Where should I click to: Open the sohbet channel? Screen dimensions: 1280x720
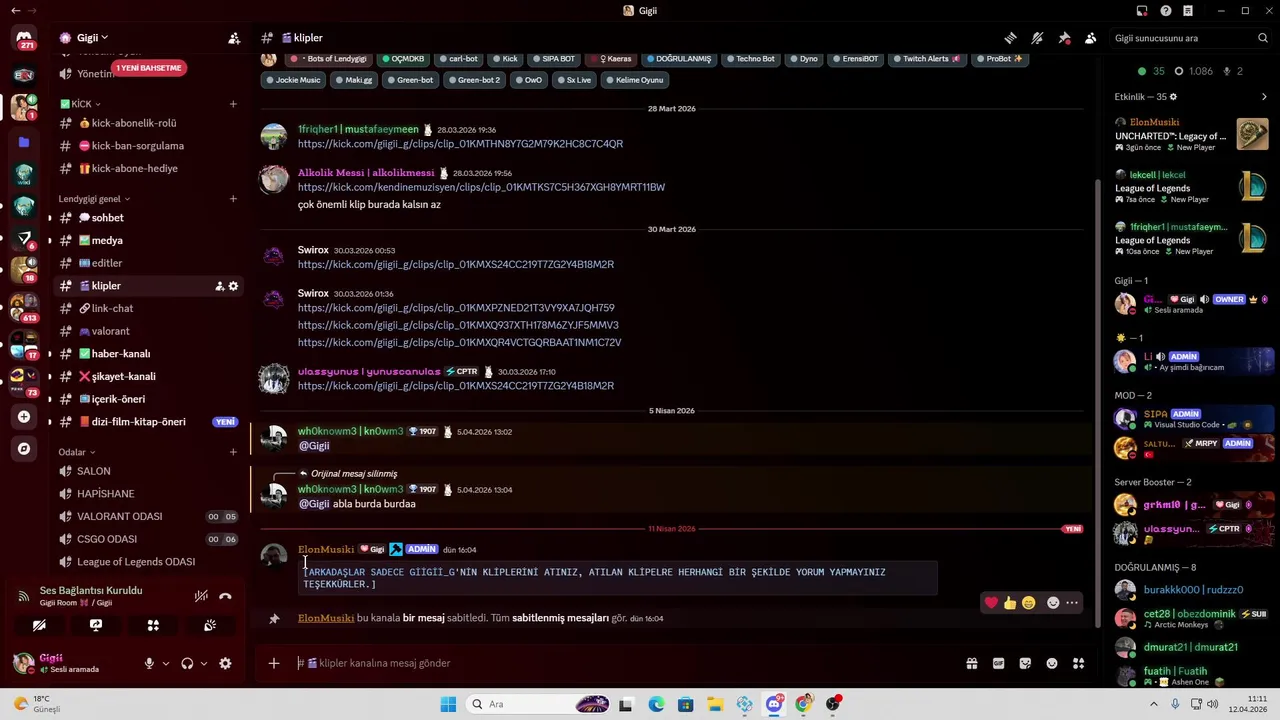pyautogui.click(x=148, y=218)
